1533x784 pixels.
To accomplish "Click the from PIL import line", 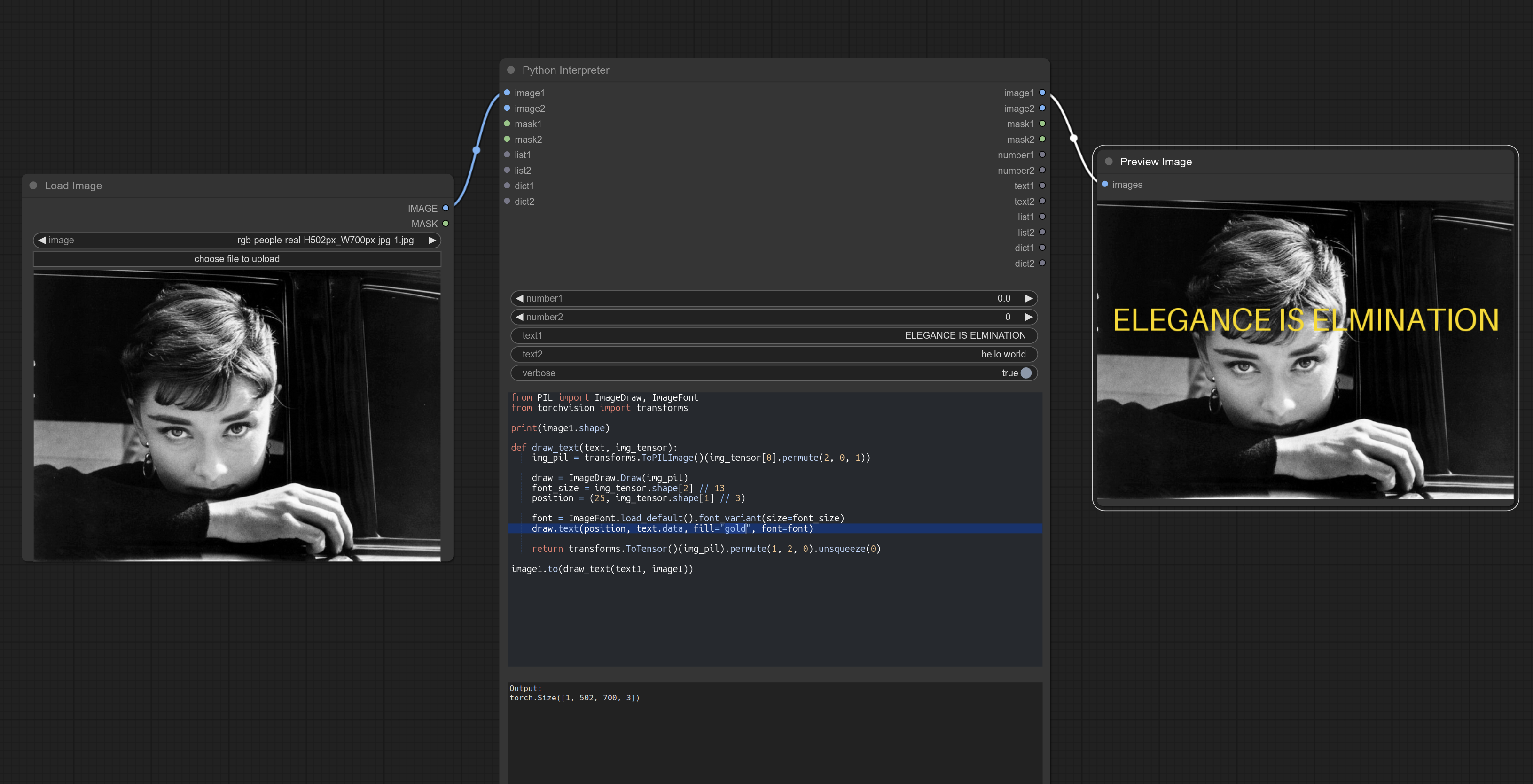I will pyautogui.click(x=605, y=398).
